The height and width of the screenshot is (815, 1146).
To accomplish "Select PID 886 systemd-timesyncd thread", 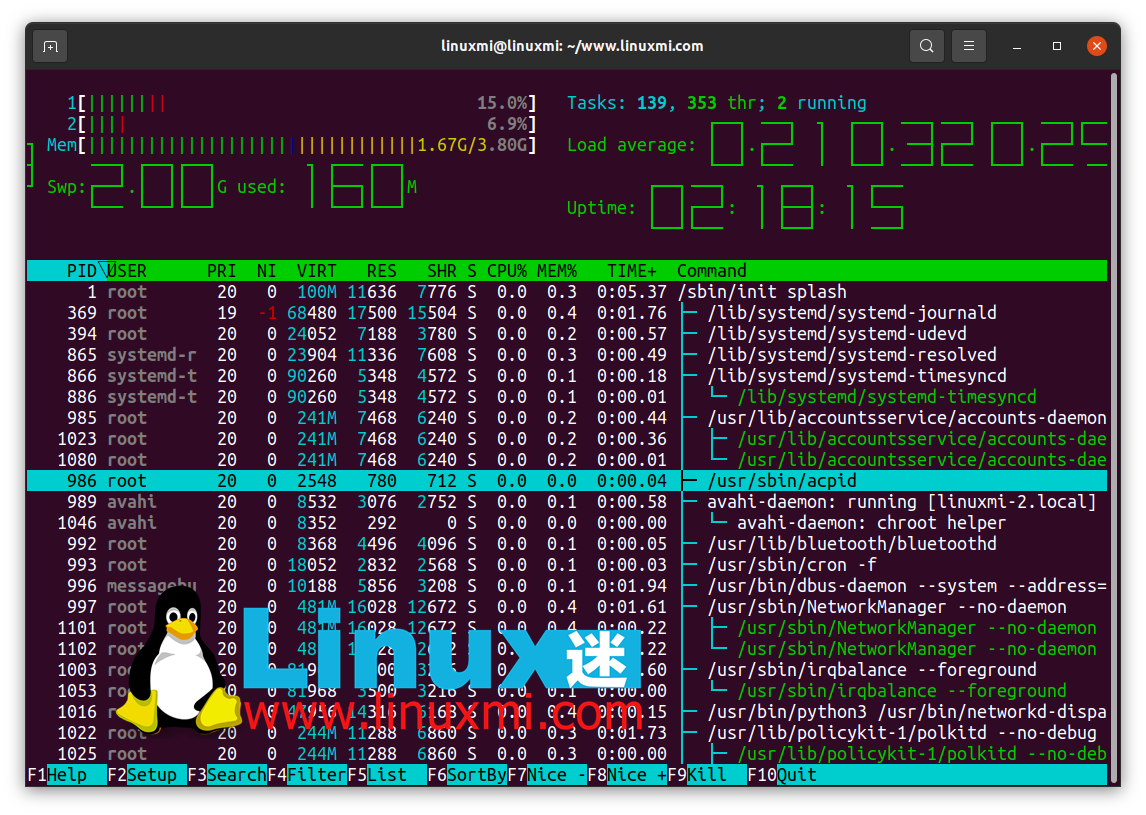I will click(x=567, y=398).
